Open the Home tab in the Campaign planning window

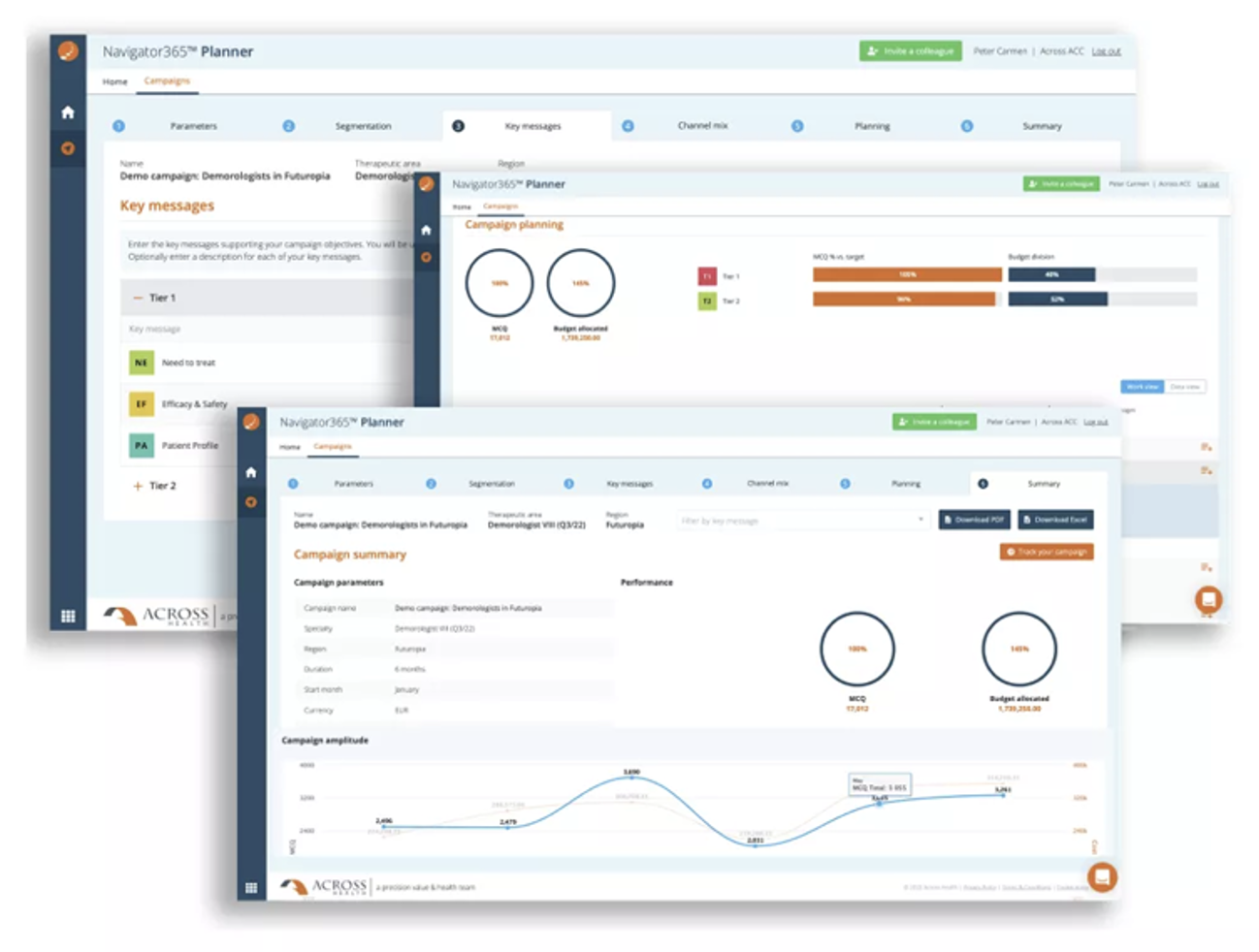pos(462,206)
